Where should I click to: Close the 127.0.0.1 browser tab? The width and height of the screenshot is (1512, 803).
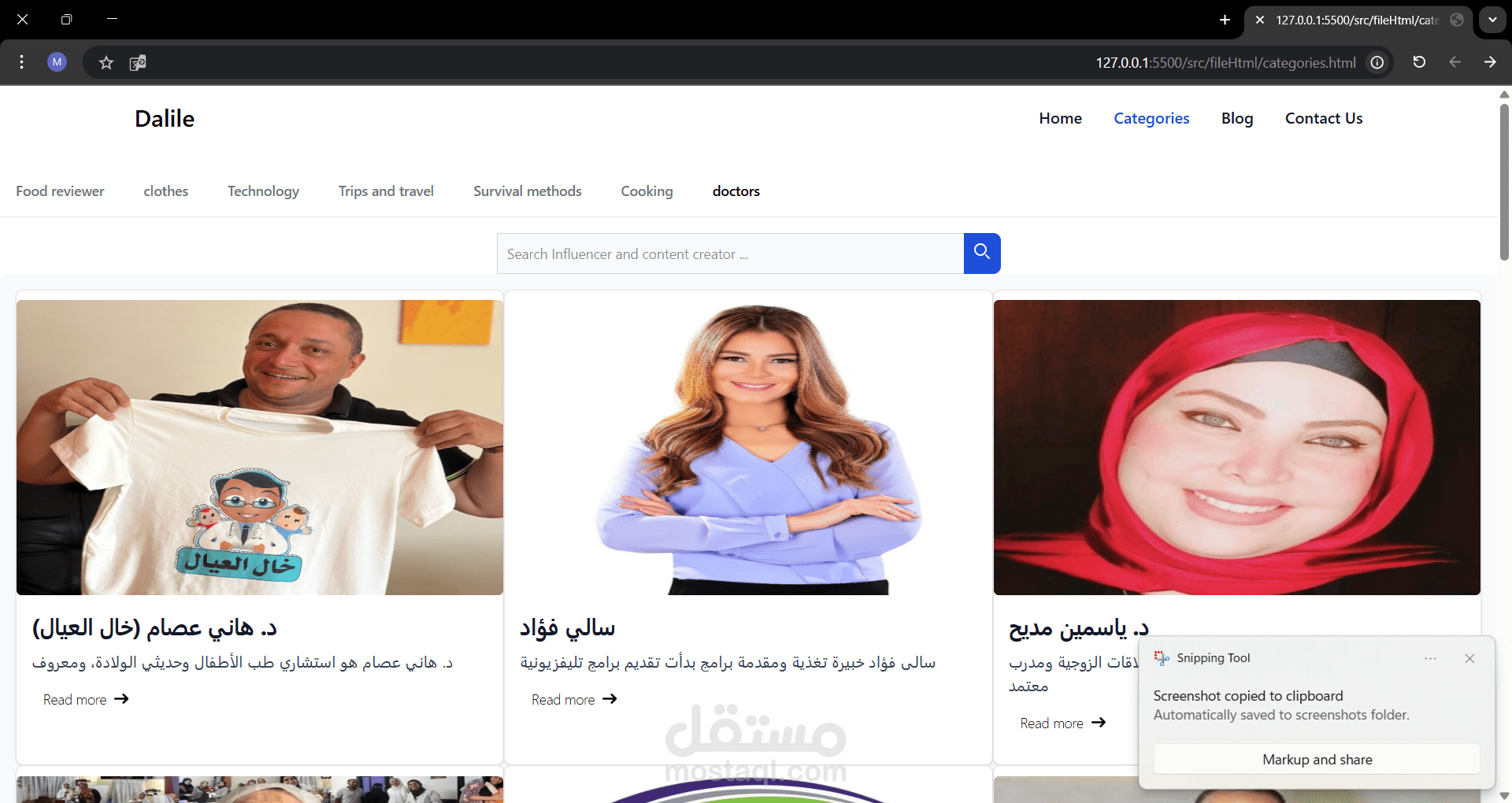1260,20
